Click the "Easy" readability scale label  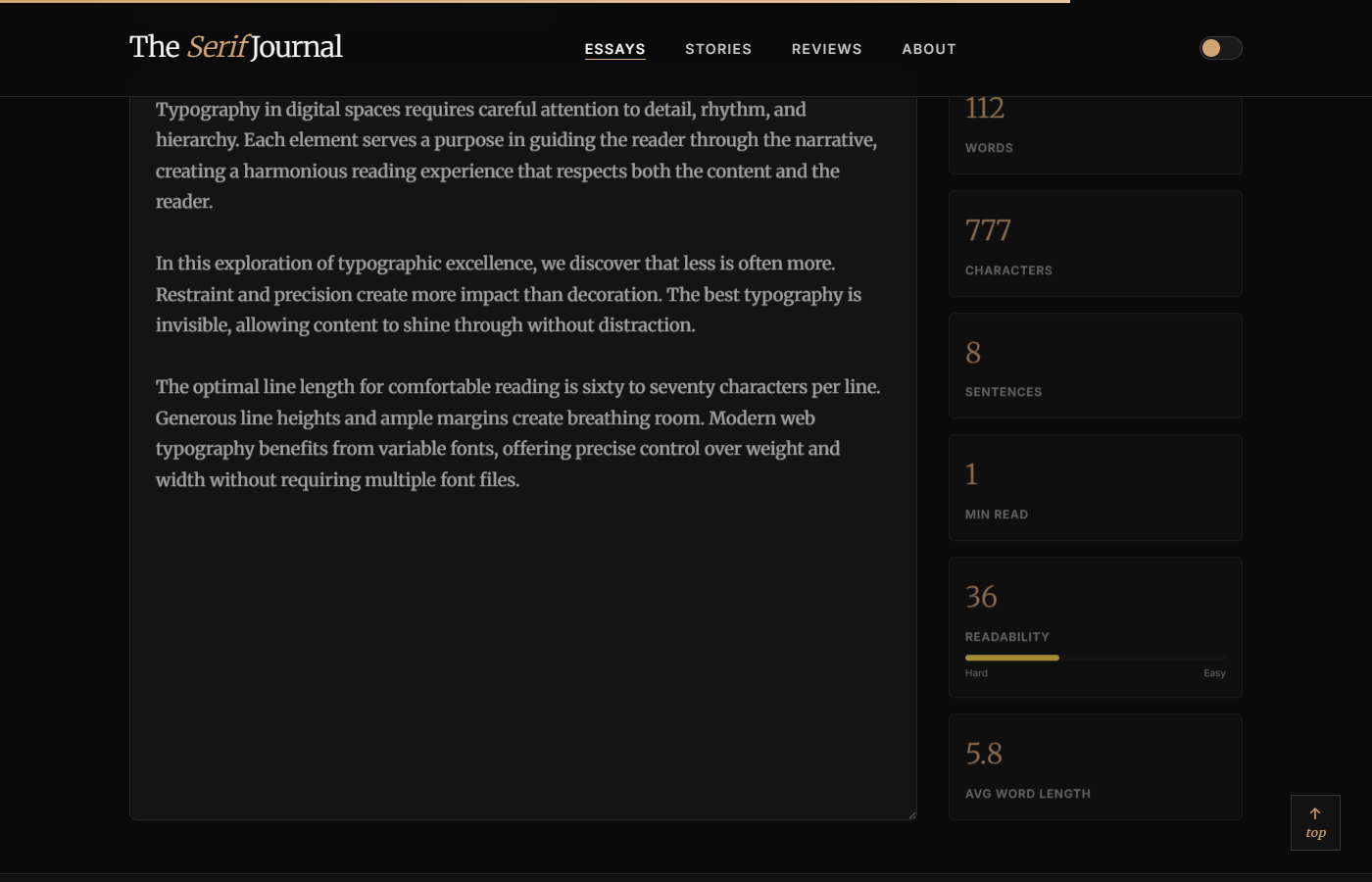pos(1214,673)
